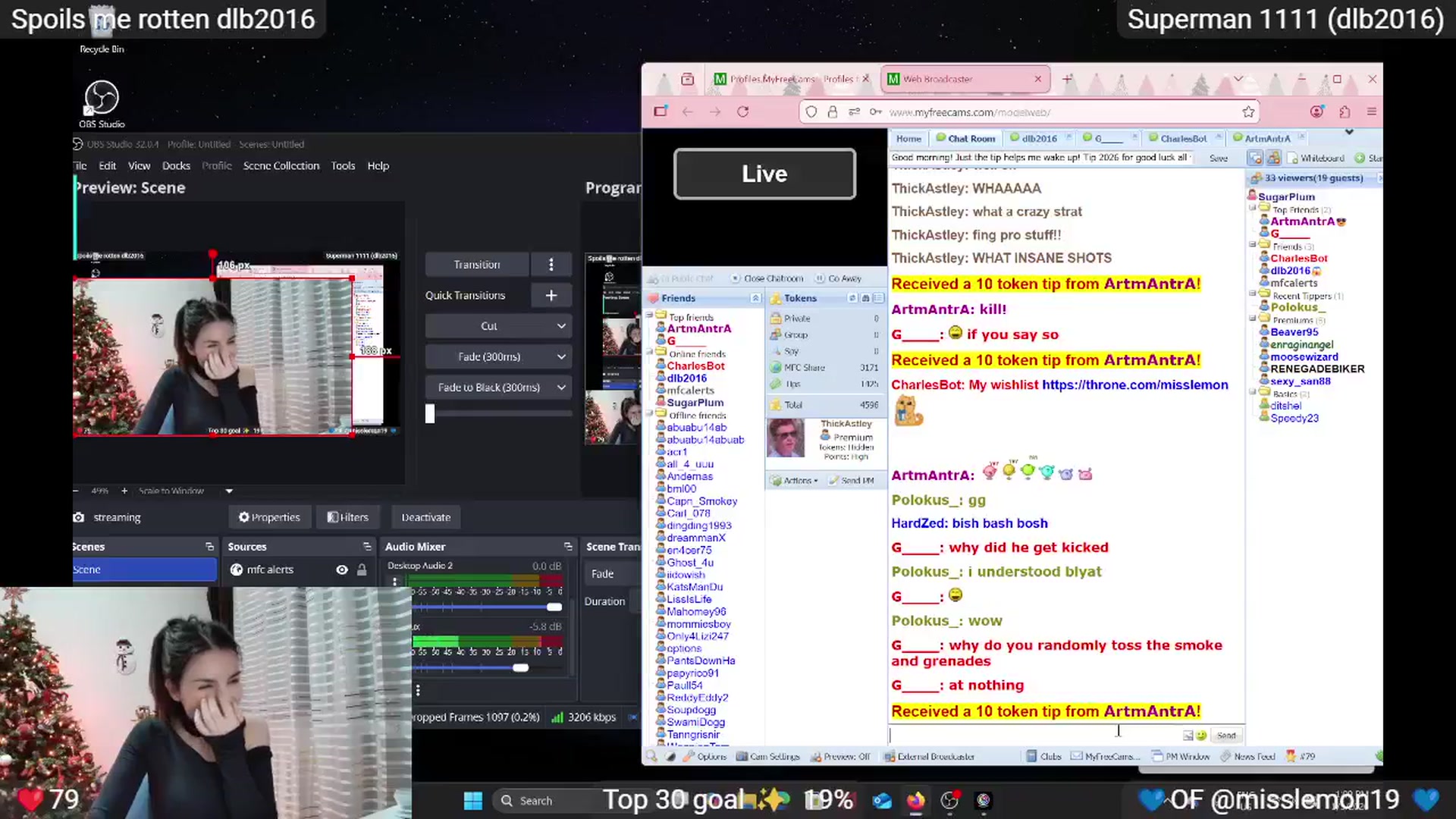The height and width of the screenshot is (819, 1456).
Task: Collapse the Friends panel with chevron icon
Action: 756,299
